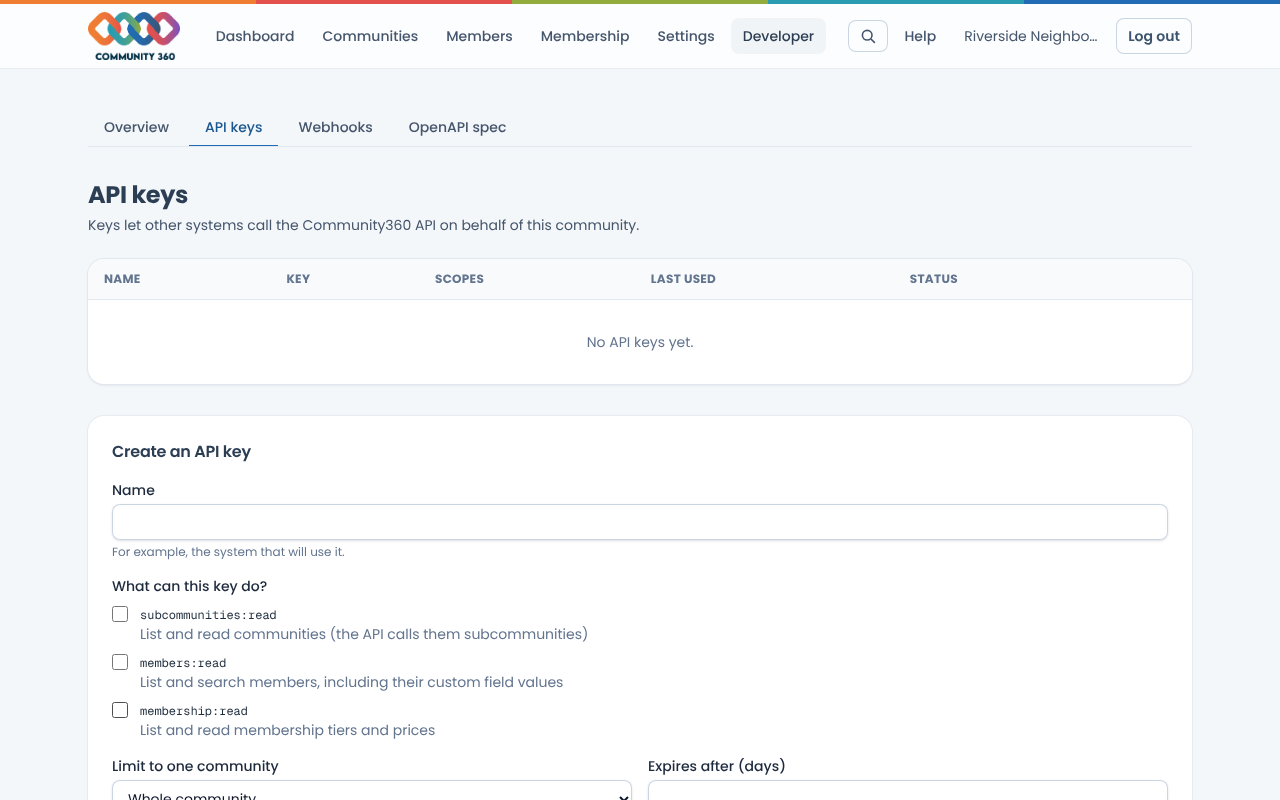Click the 'API keys' page heading
The width and height of the screenshot is (1280, 800).
click(x=138, y=195)
